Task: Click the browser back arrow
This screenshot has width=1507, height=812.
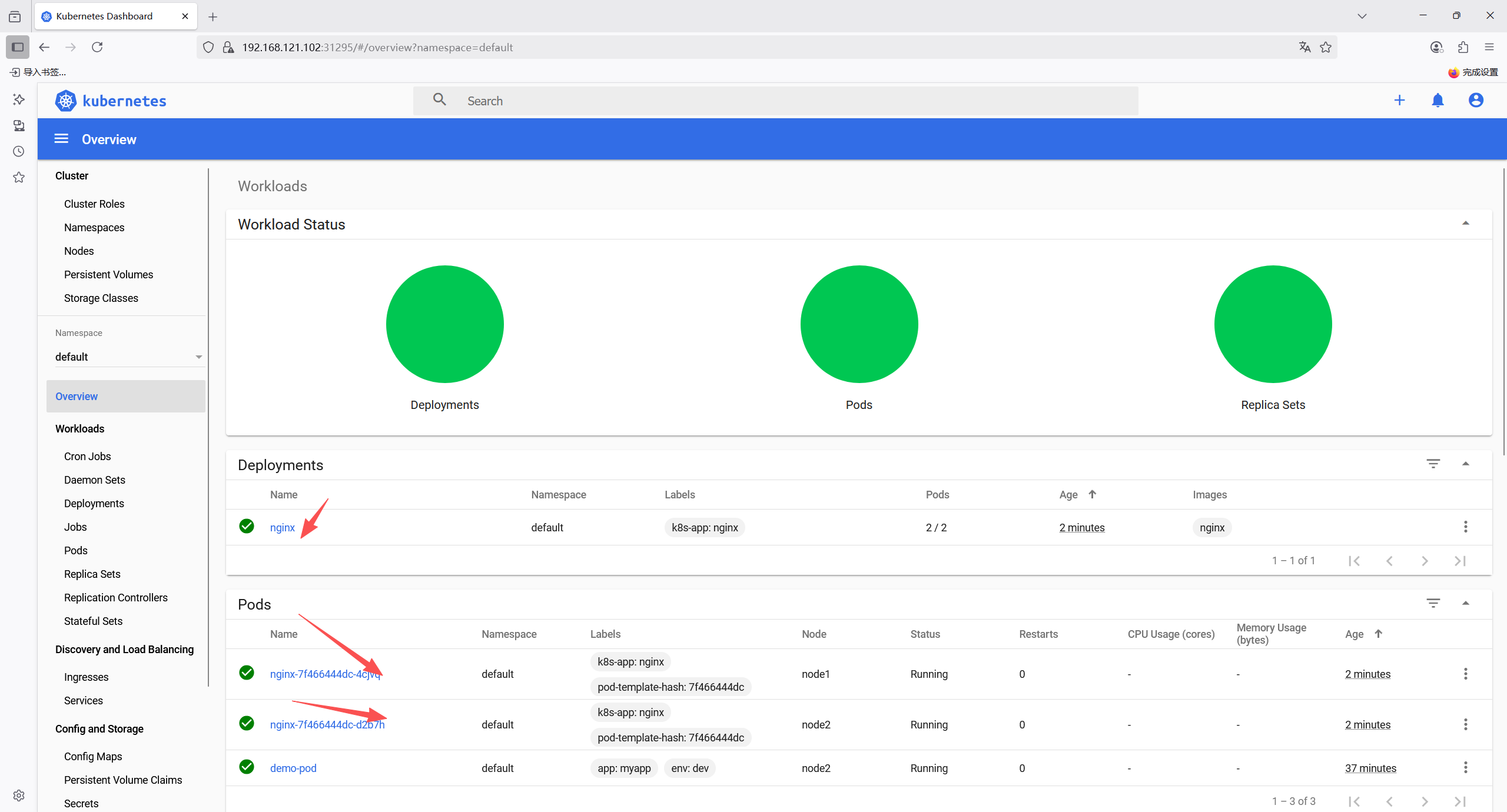Action: click(x=44, y=47)
